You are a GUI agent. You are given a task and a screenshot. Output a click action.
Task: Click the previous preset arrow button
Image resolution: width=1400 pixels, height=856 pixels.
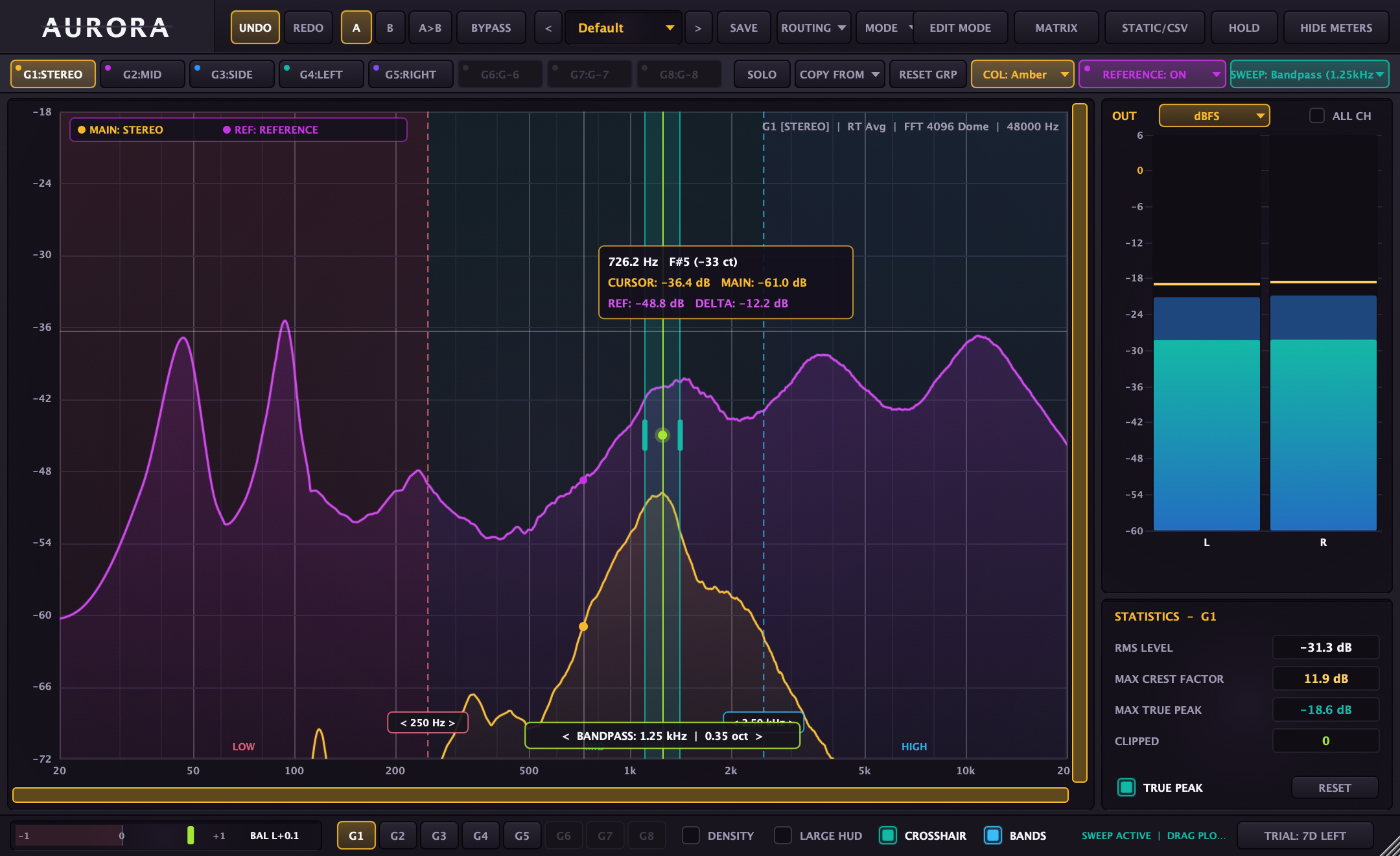[x=548, y=28]
